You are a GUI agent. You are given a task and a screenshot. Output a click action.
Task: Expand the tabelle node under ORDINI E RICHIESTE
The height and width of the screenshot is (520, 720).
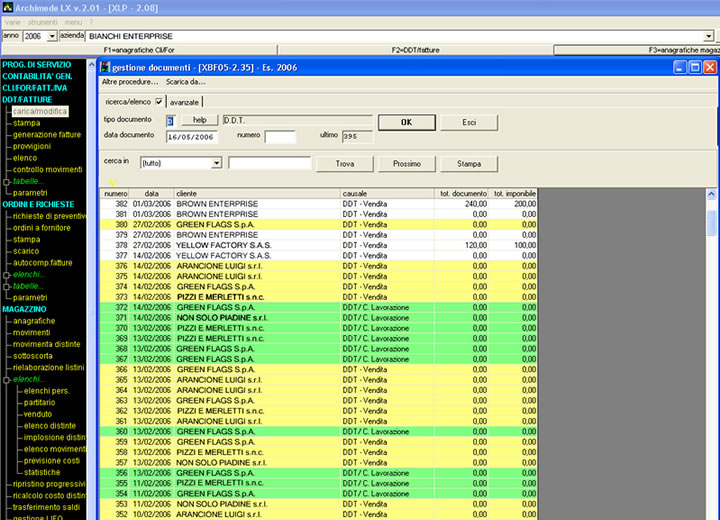(7, 286)
